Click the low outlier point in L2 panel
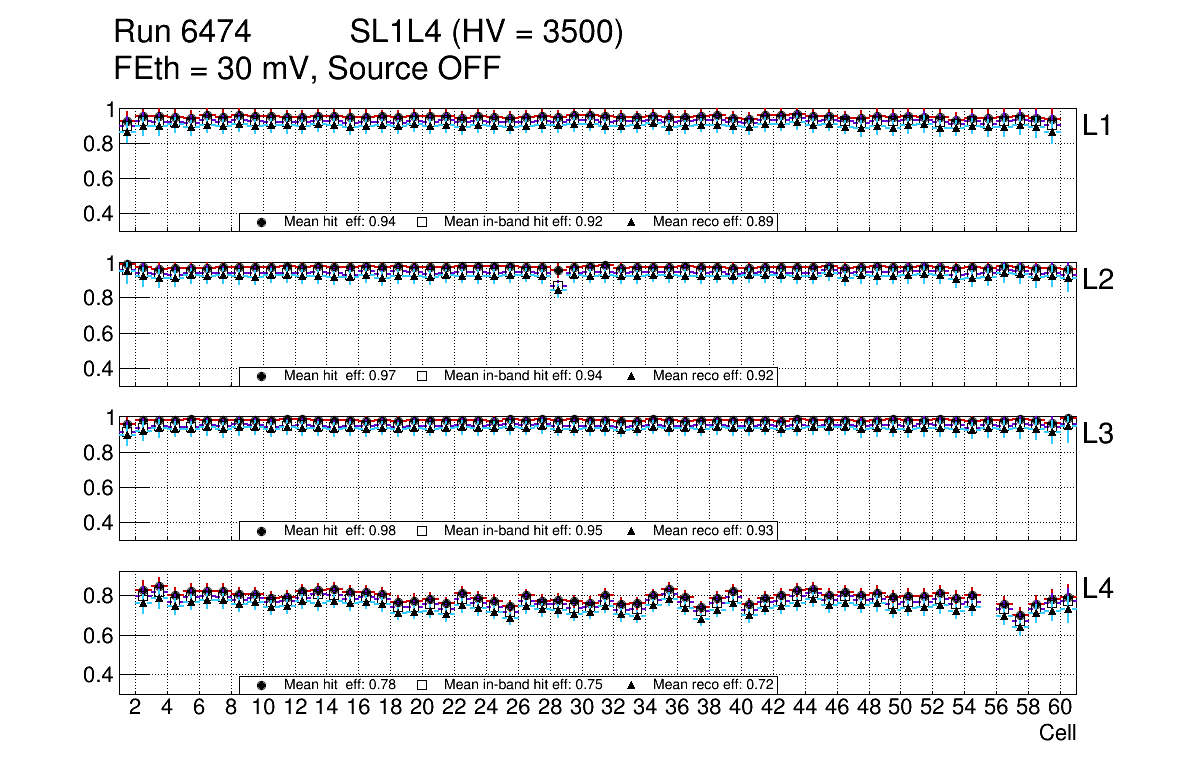 tap(558, 288)
